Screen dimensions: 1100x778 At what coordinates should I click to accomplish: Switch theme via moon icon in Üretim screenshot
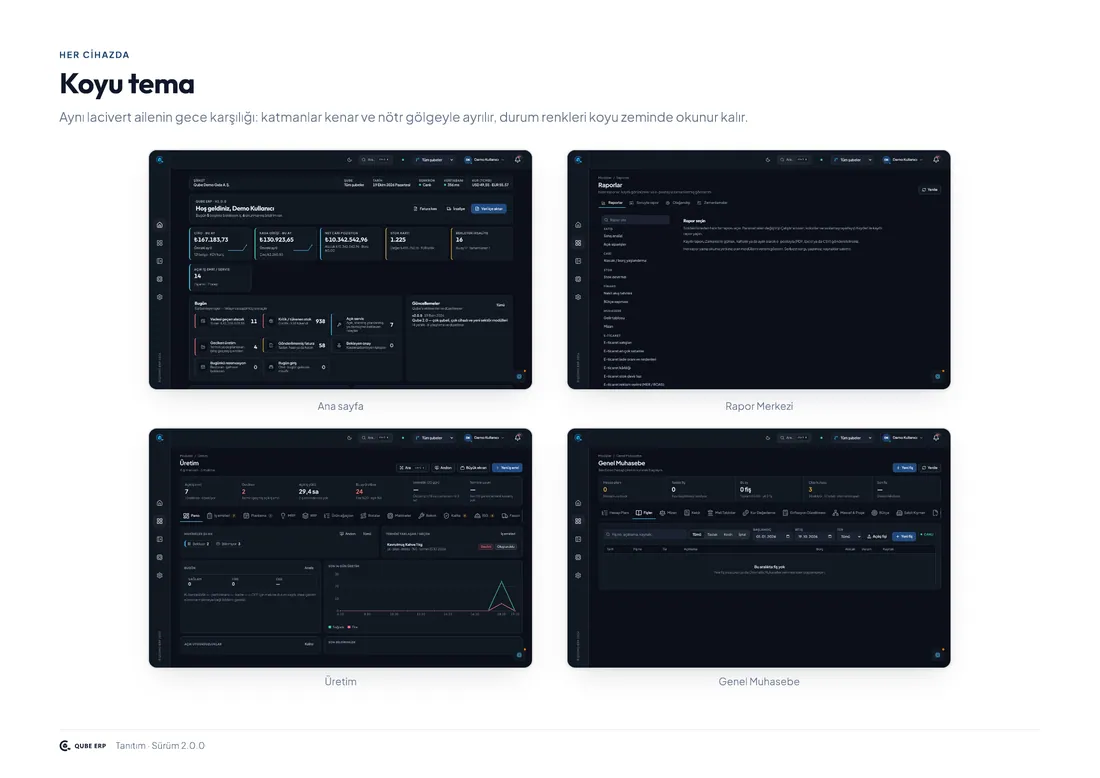pos(349,438)
